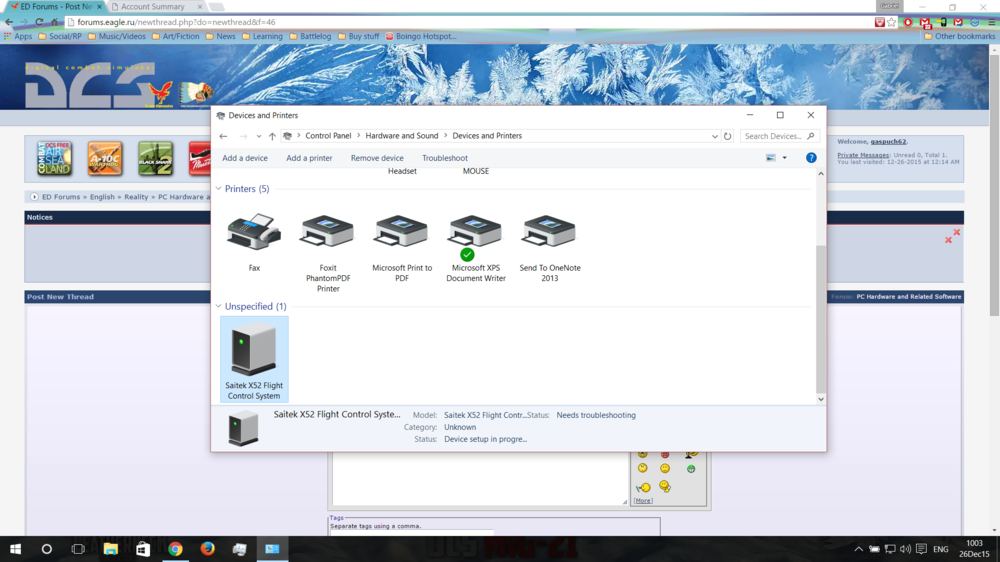Image resolution: width=1000 pixels, height=562 pixels.
Task: Click the Chrome reload button
Action: tap(40, 22)
